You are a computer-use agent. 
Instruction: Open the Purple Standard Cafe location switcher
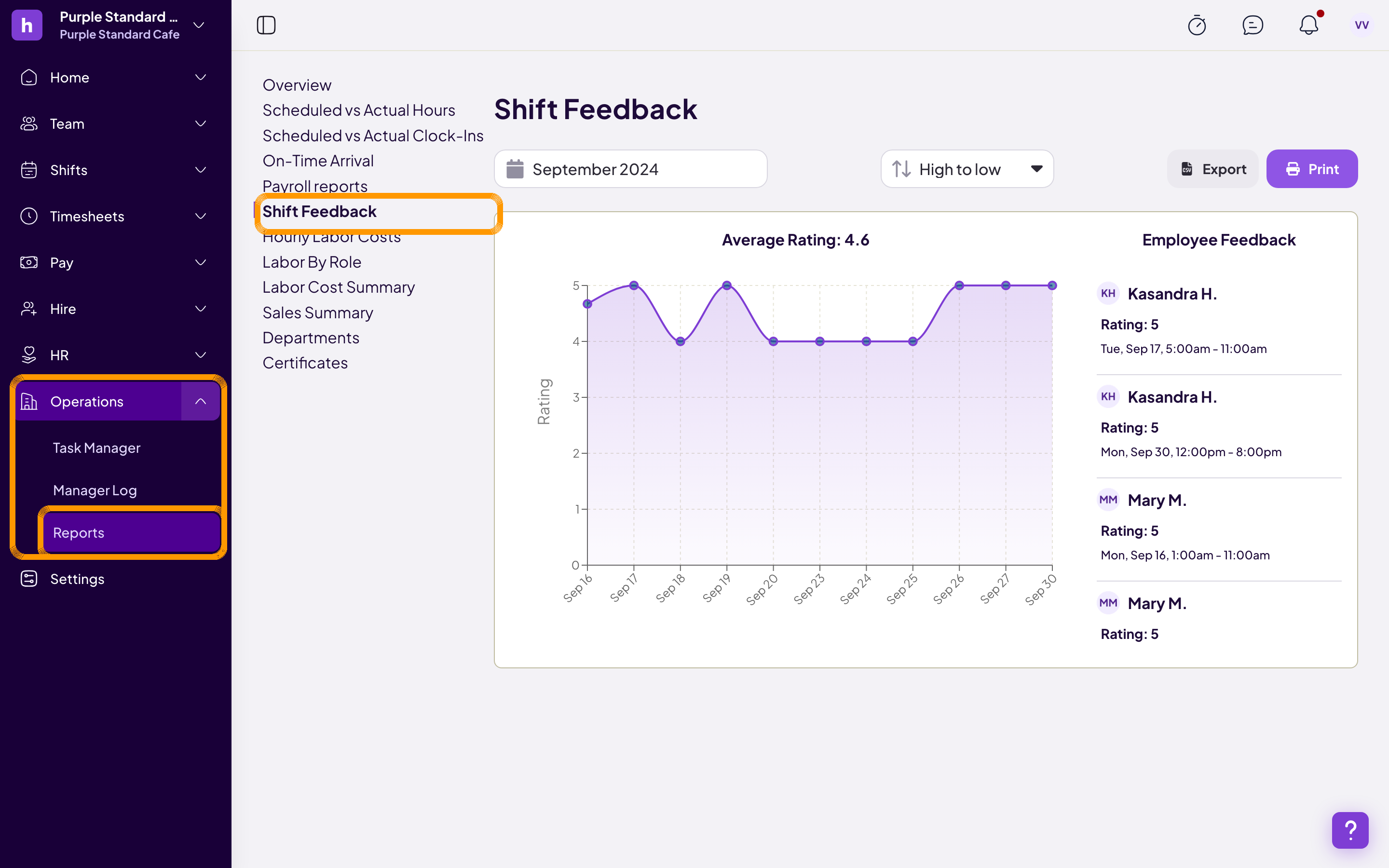pyautogui.click(x=109, y=25)
